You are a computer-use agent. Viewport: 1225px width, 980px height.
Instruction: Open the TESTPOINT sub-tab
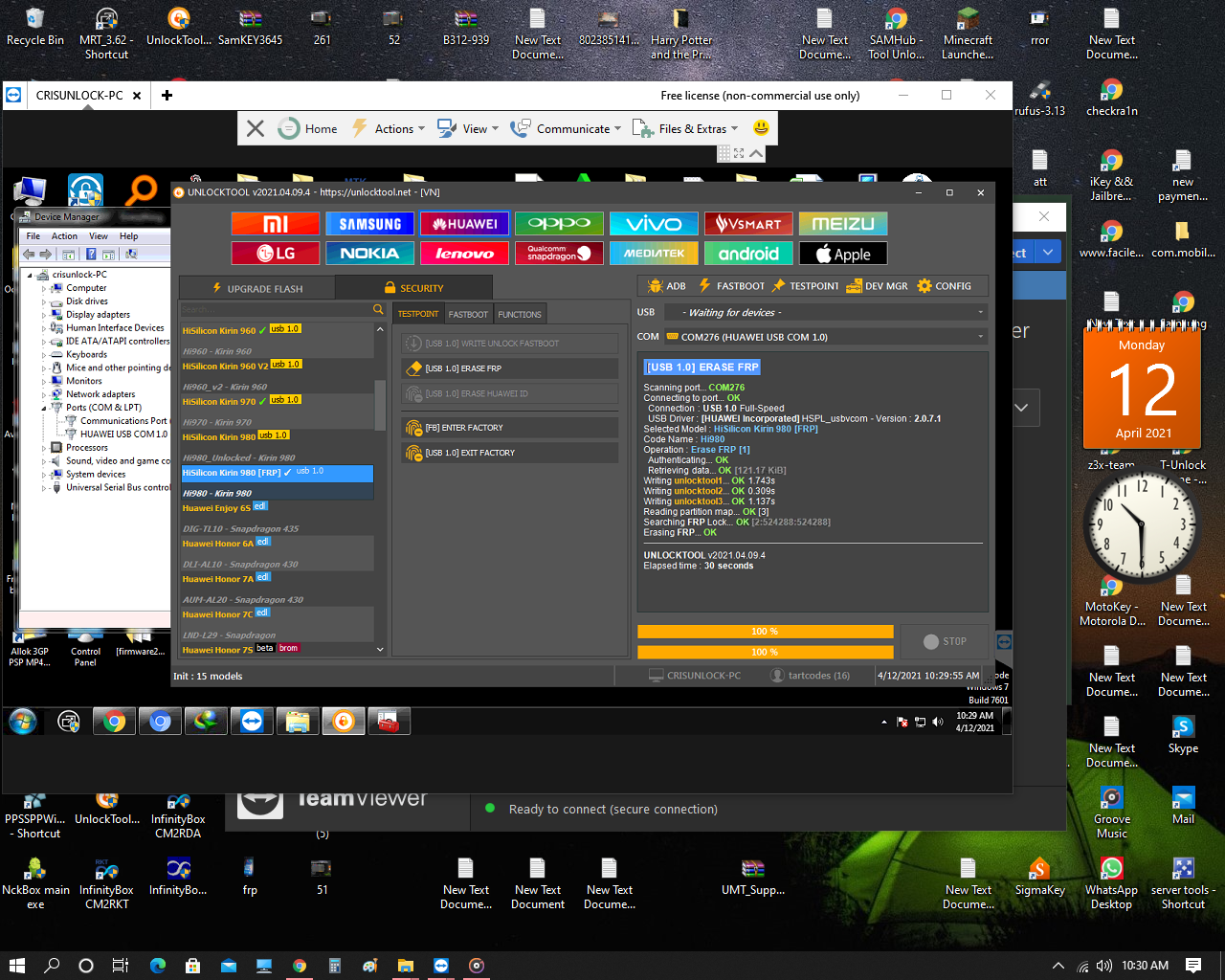coord(418,314)
